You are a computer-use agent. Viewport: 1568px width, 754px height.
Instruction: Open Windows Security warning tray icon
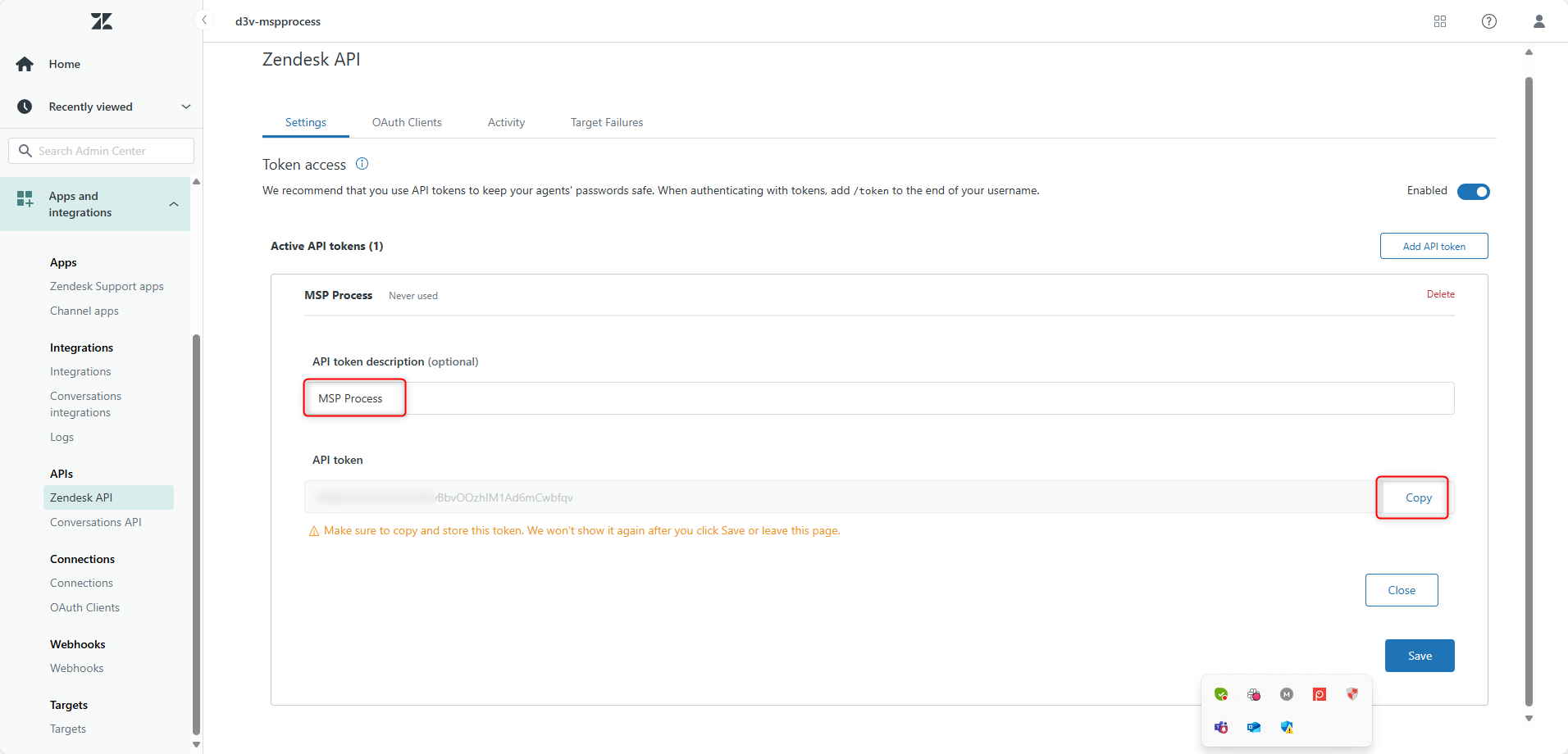pyautogui.click(x=1287, y=727)
